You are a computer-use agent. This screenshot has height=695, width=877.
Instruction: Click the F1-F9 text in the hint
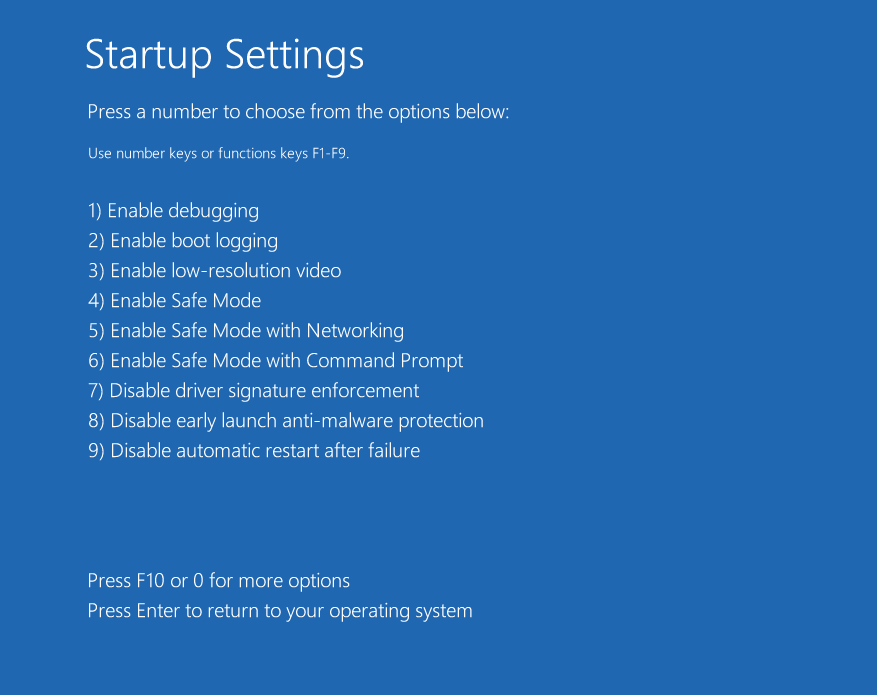click(x=329, y=154)
